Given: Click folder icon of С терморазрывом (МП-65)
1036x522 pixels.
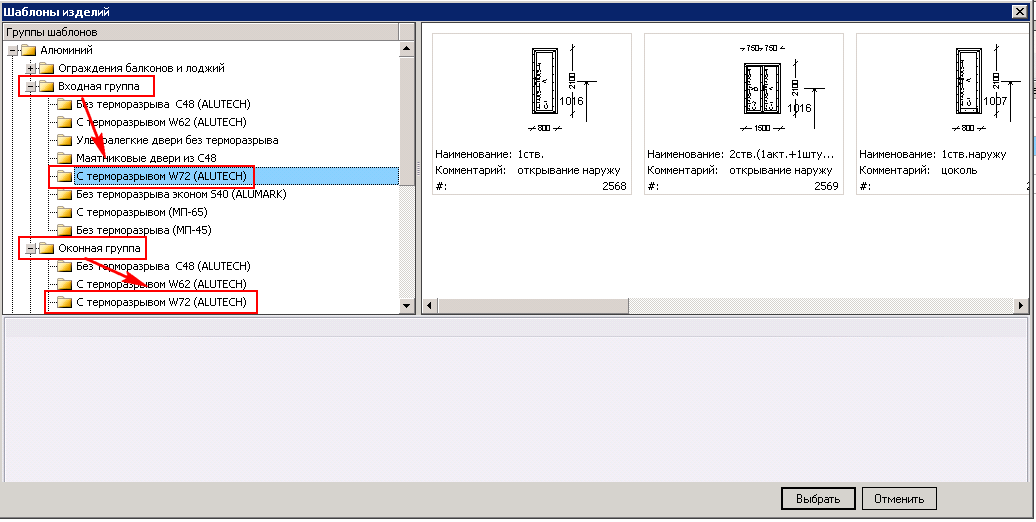Looking at the screenshot, I should [64, 212].
